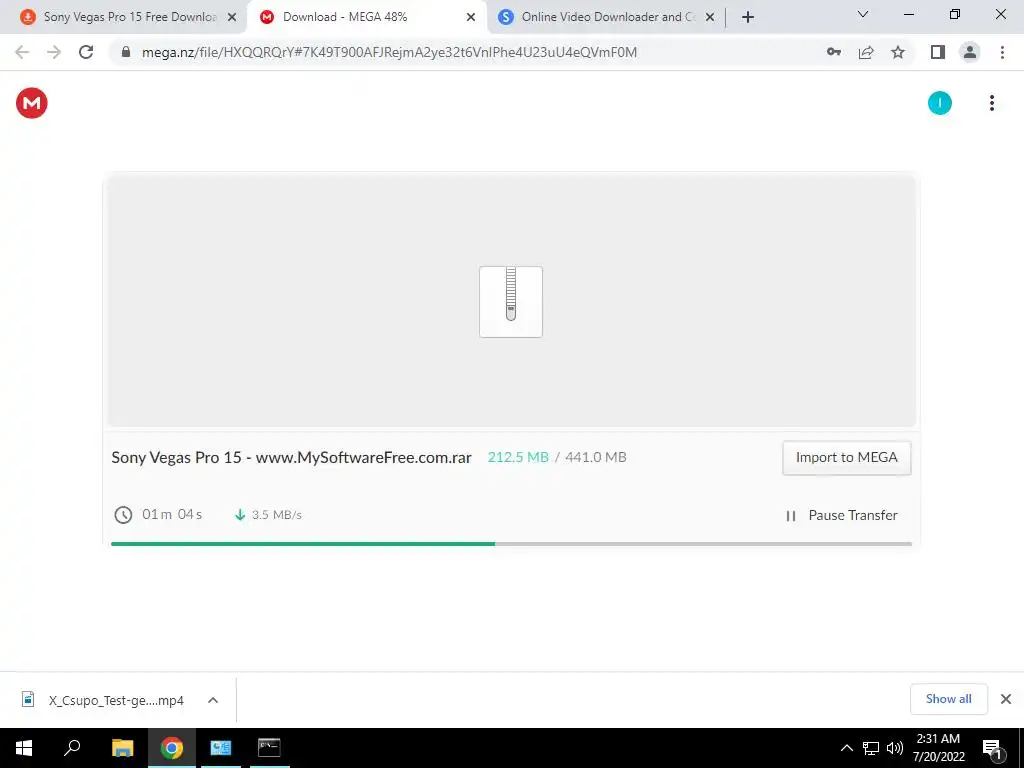The height and width of the screenshot is (768, 1024).
Task: Open the saved passwords key icon
Action: [834, 52]
